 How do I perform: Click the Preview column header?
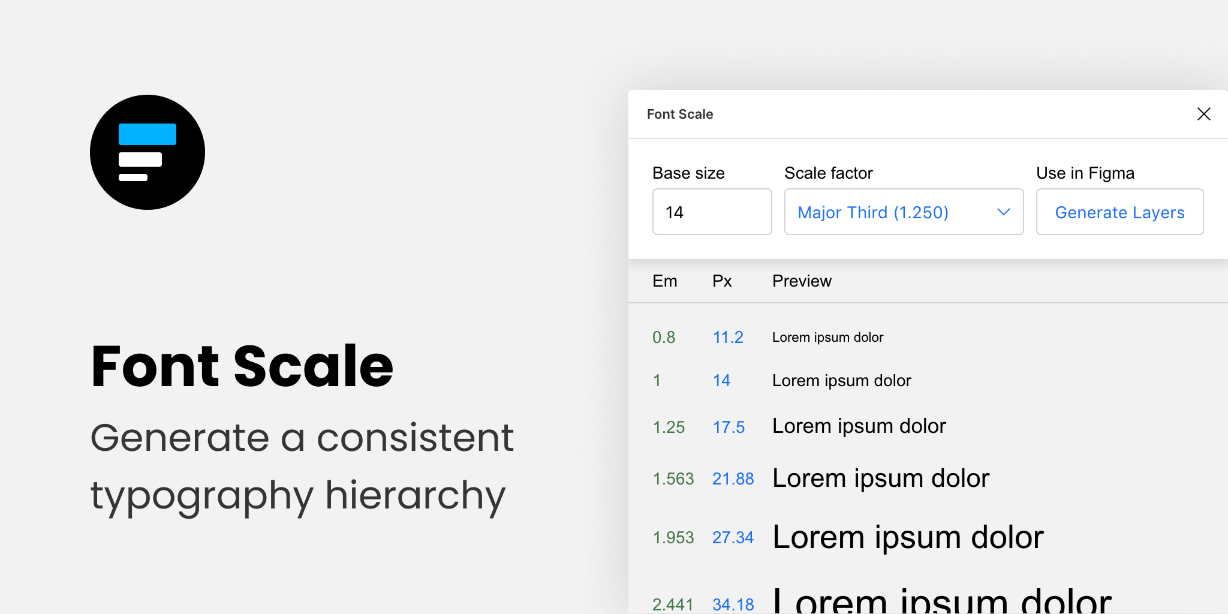(802, 281)
